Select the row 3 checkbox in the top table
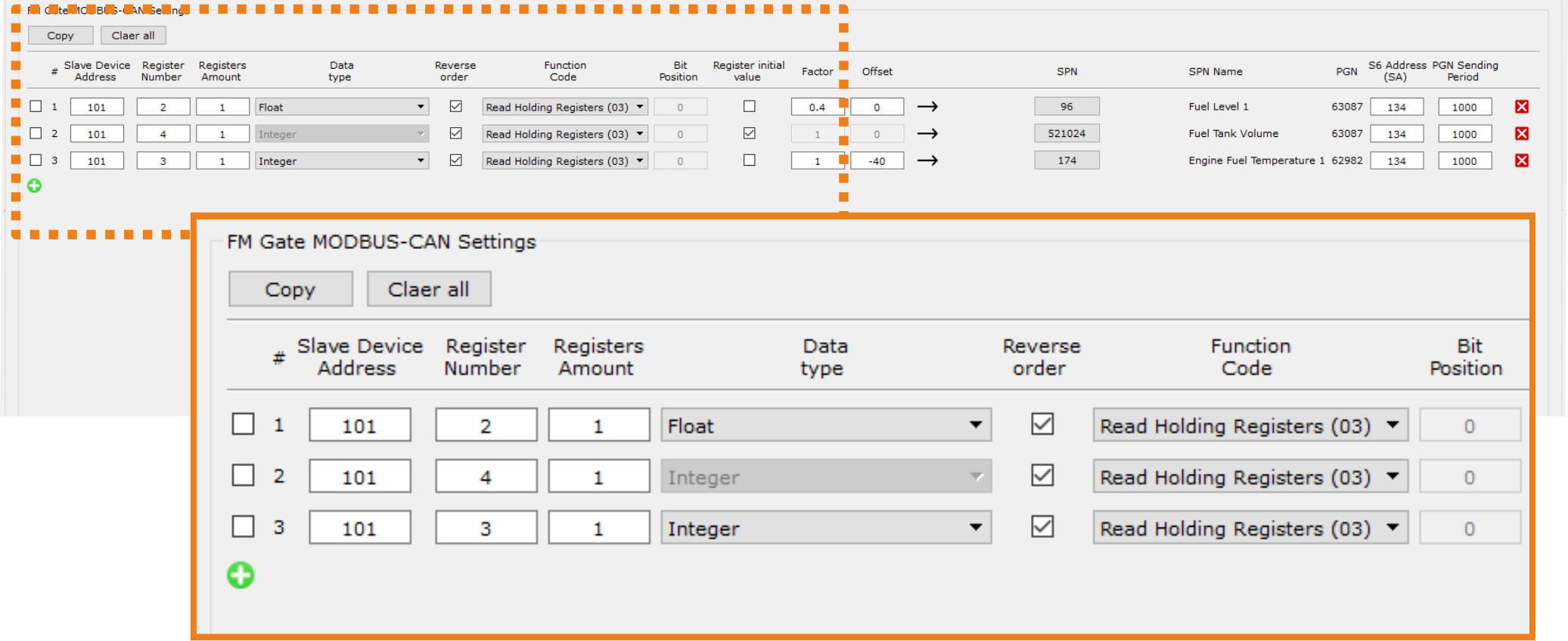This screenshot has height=641, width=1568. pos(36,160)
